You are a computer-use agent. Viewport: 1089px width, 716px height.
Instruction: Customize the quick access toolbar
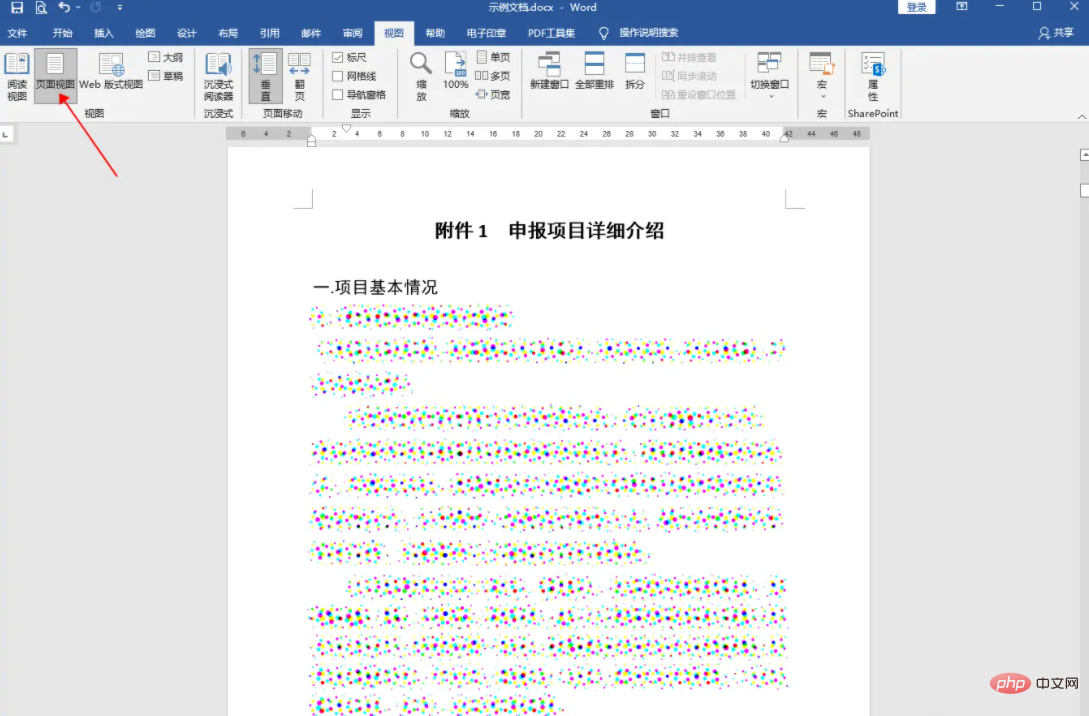point(119,8)
